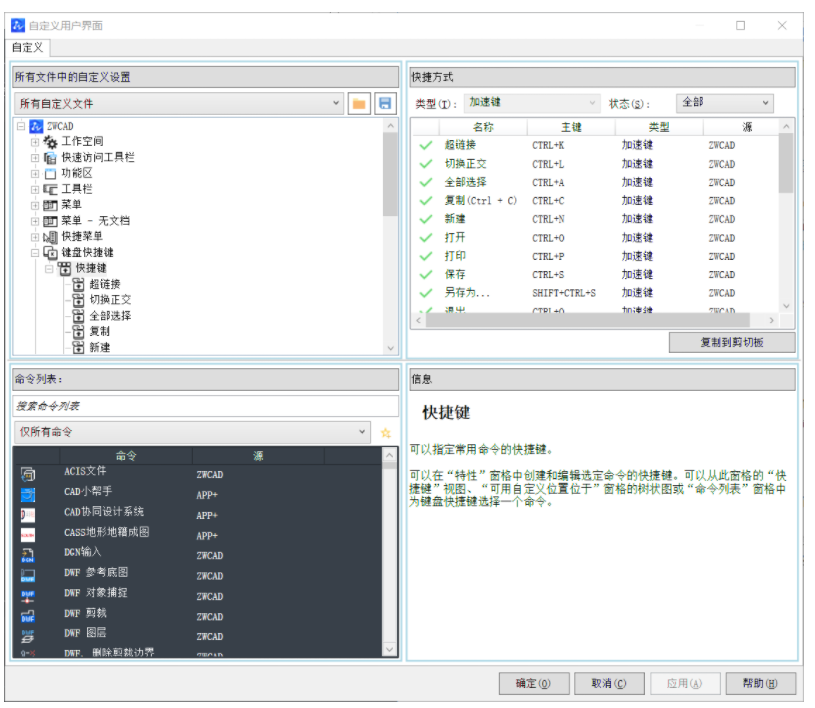Click the star icon next to command filter
815x708 pixels.
[x=386, y=433]
